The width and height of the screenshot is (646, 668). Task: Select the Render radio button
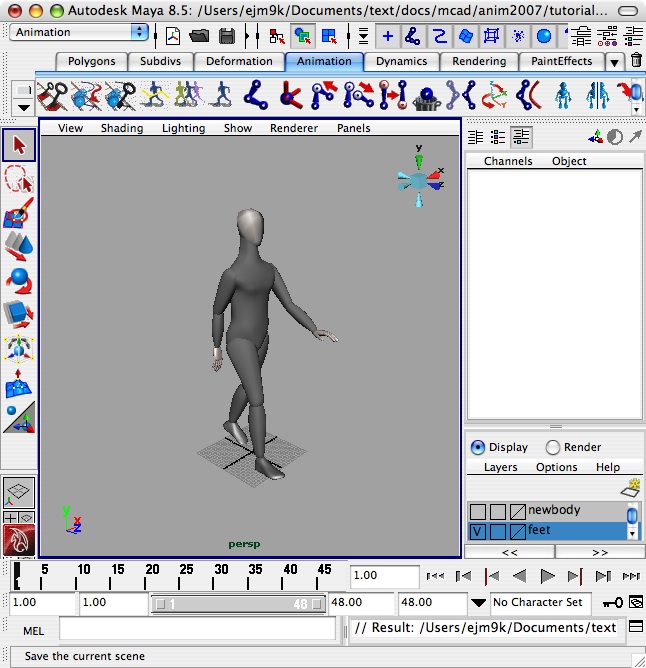coord(552,447)
